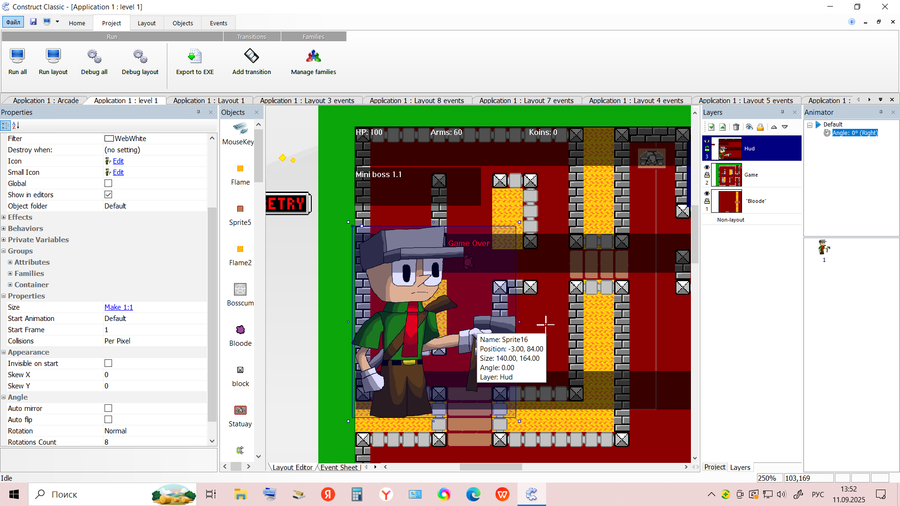Screen dimensions: 900x506
Task: Enable Invisible on start checkbox
Action: click(x=108, y=363)
